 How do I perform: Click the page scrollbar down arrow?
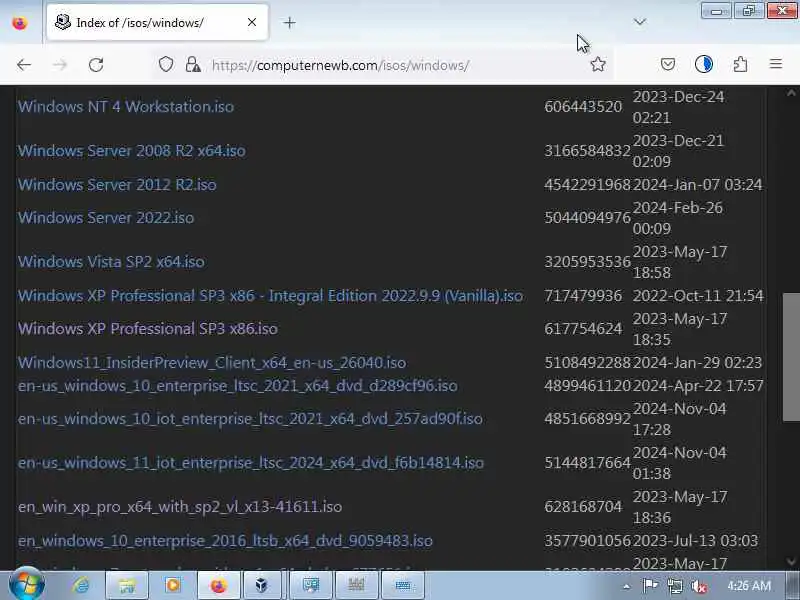(x=791, y=561)
